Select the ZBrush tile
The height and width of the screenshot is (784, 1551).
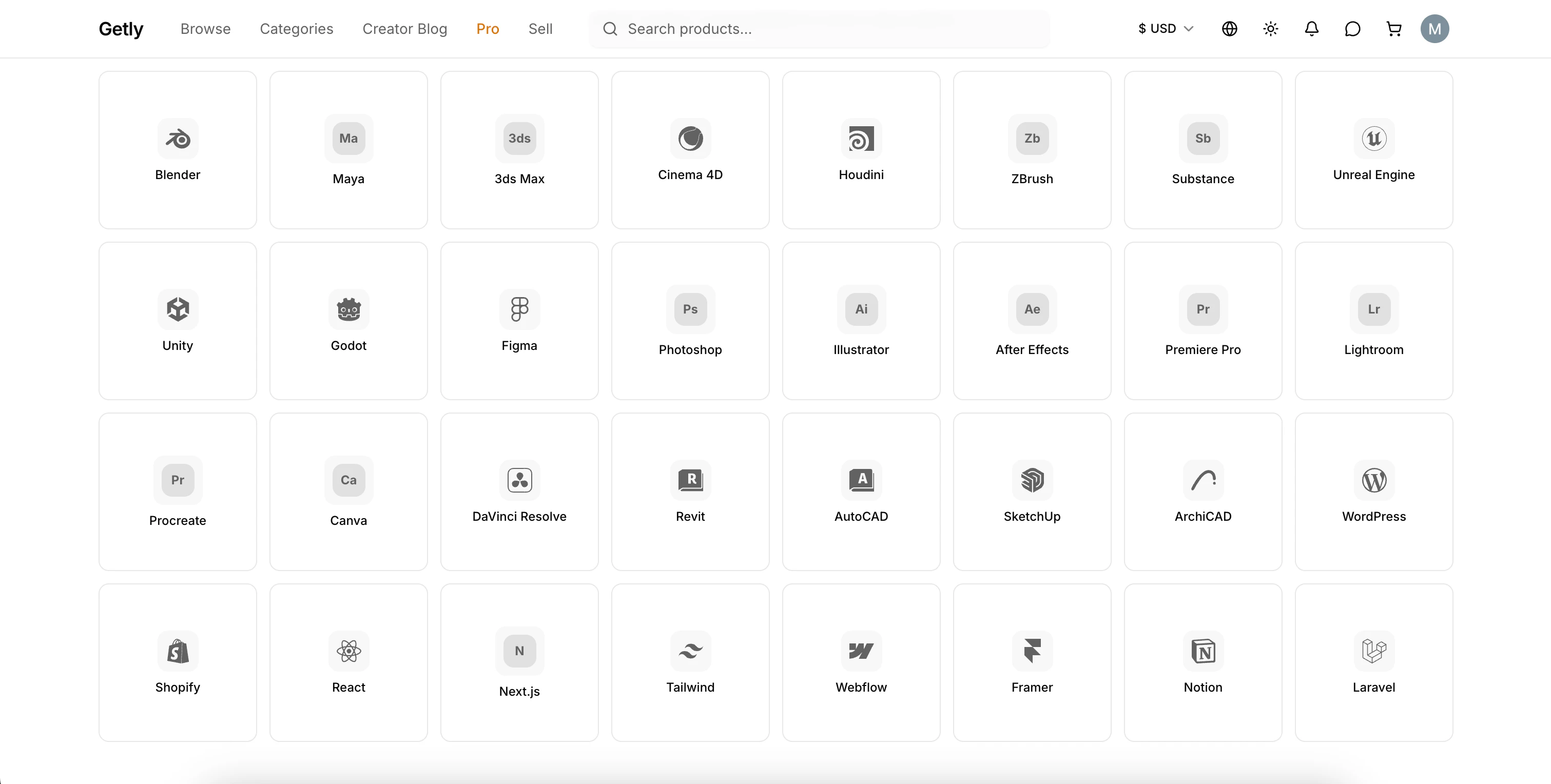pyautogui.click(x=1032, y=150)
